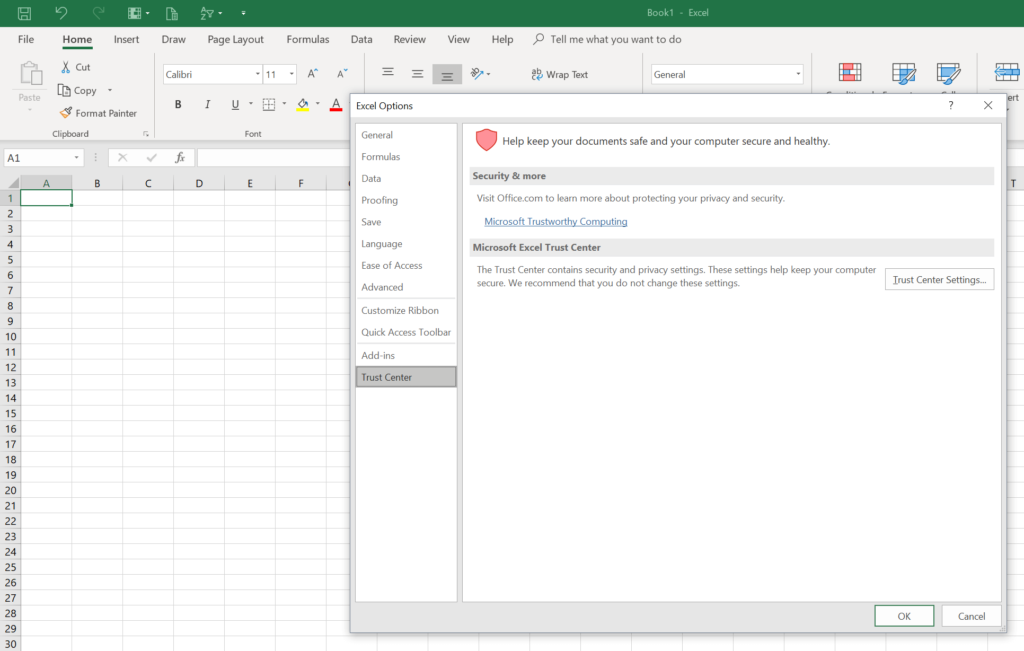
Task: Toggle Wrap Text
Action: click(x=560, y=74)
